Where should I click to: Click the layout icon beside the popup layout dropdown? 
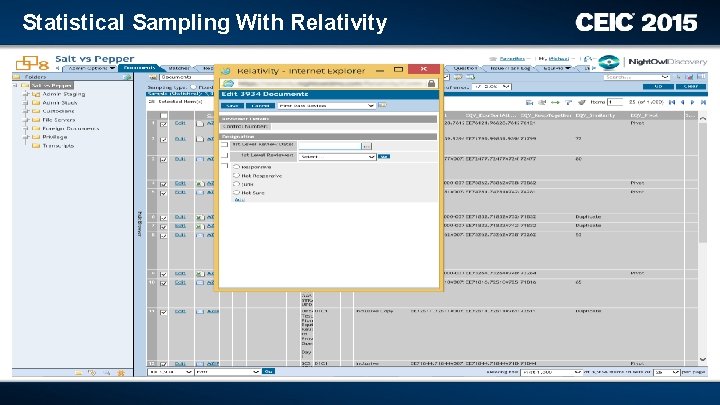(382, 105)
